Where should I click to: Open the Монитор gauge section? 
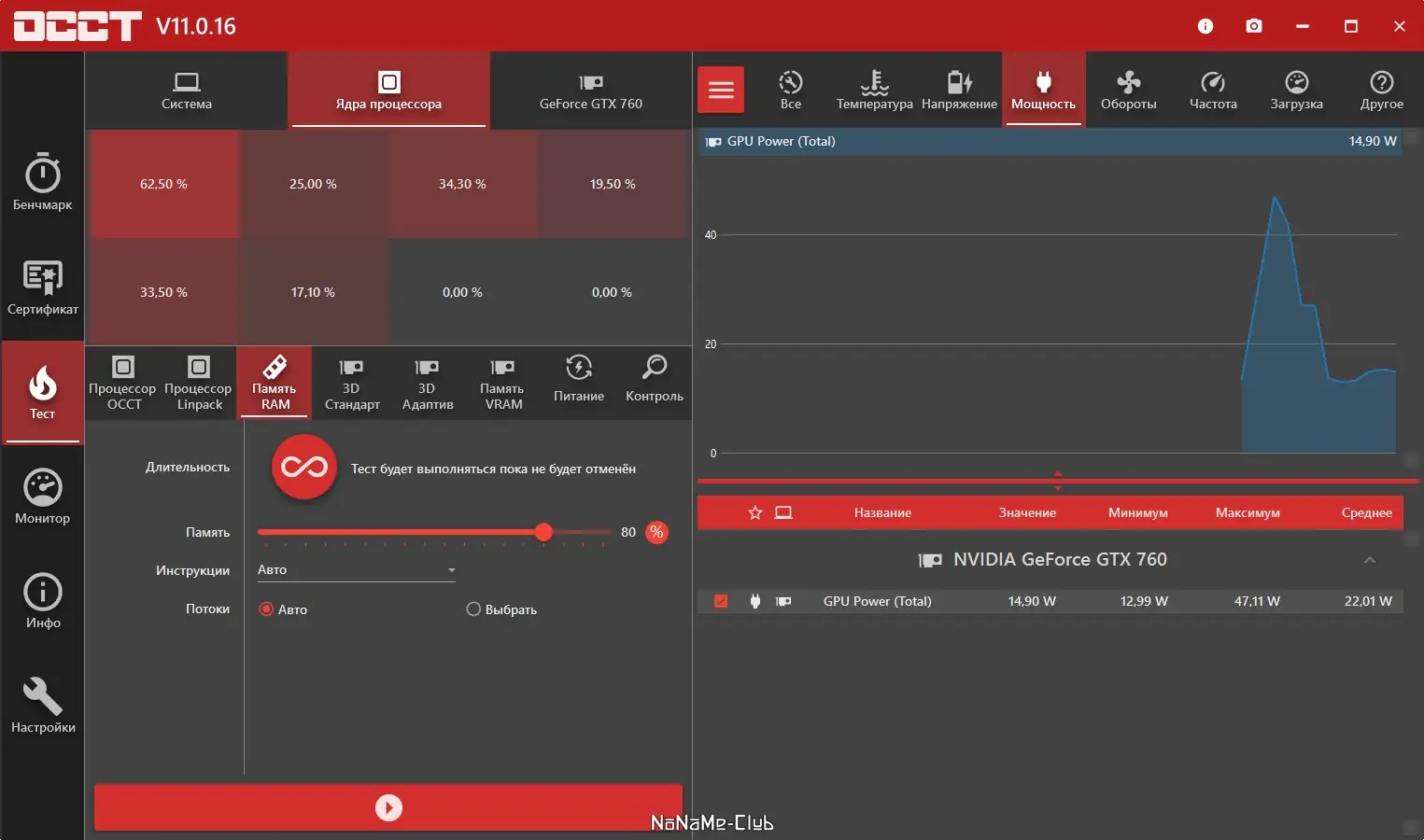pyautogui.click(x=43, y=497)
